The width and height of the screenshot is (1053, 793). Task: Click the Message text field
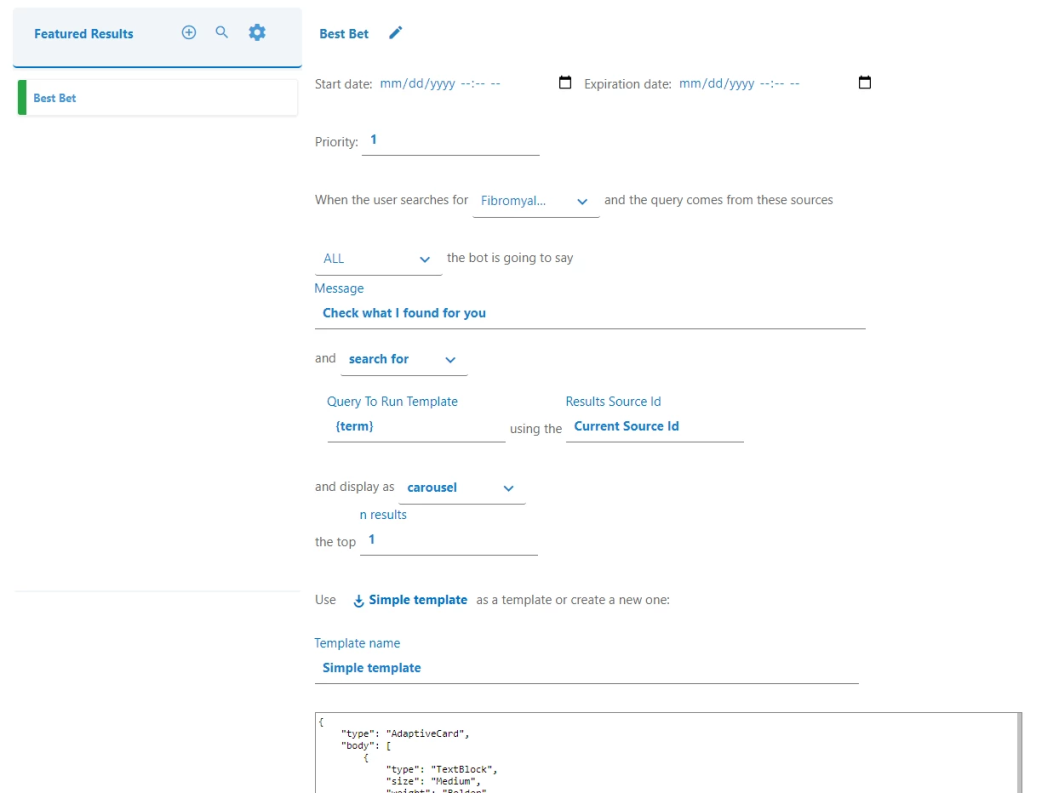coord(589,313)
